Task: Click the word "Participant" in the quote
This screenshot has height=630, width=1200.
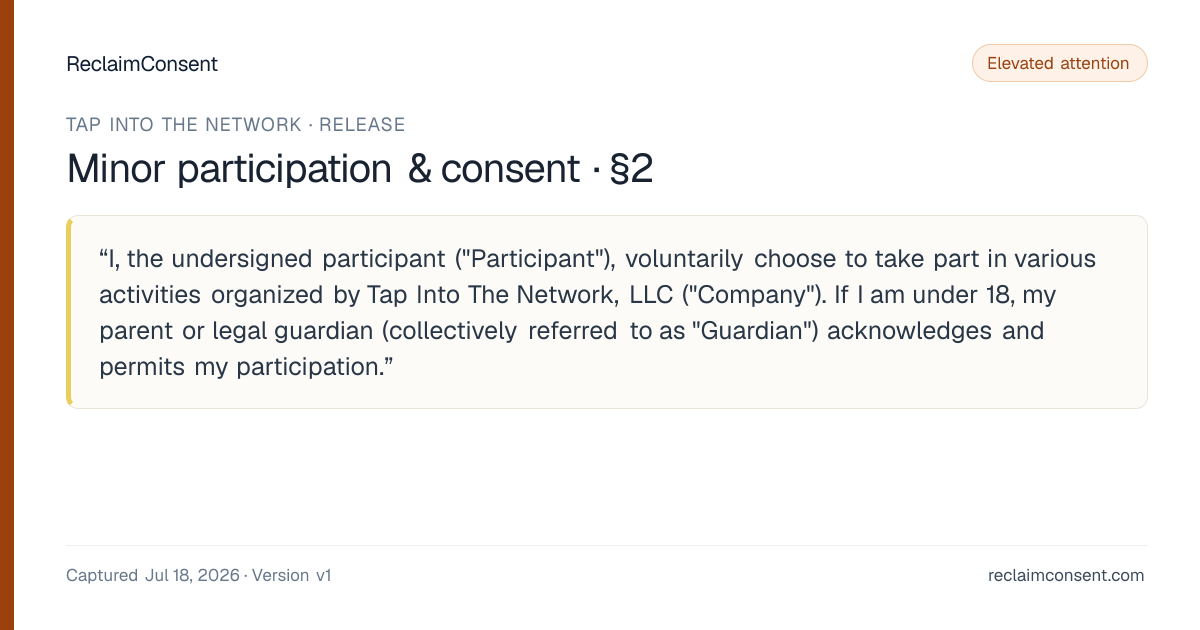Action: tap(533, 259)
